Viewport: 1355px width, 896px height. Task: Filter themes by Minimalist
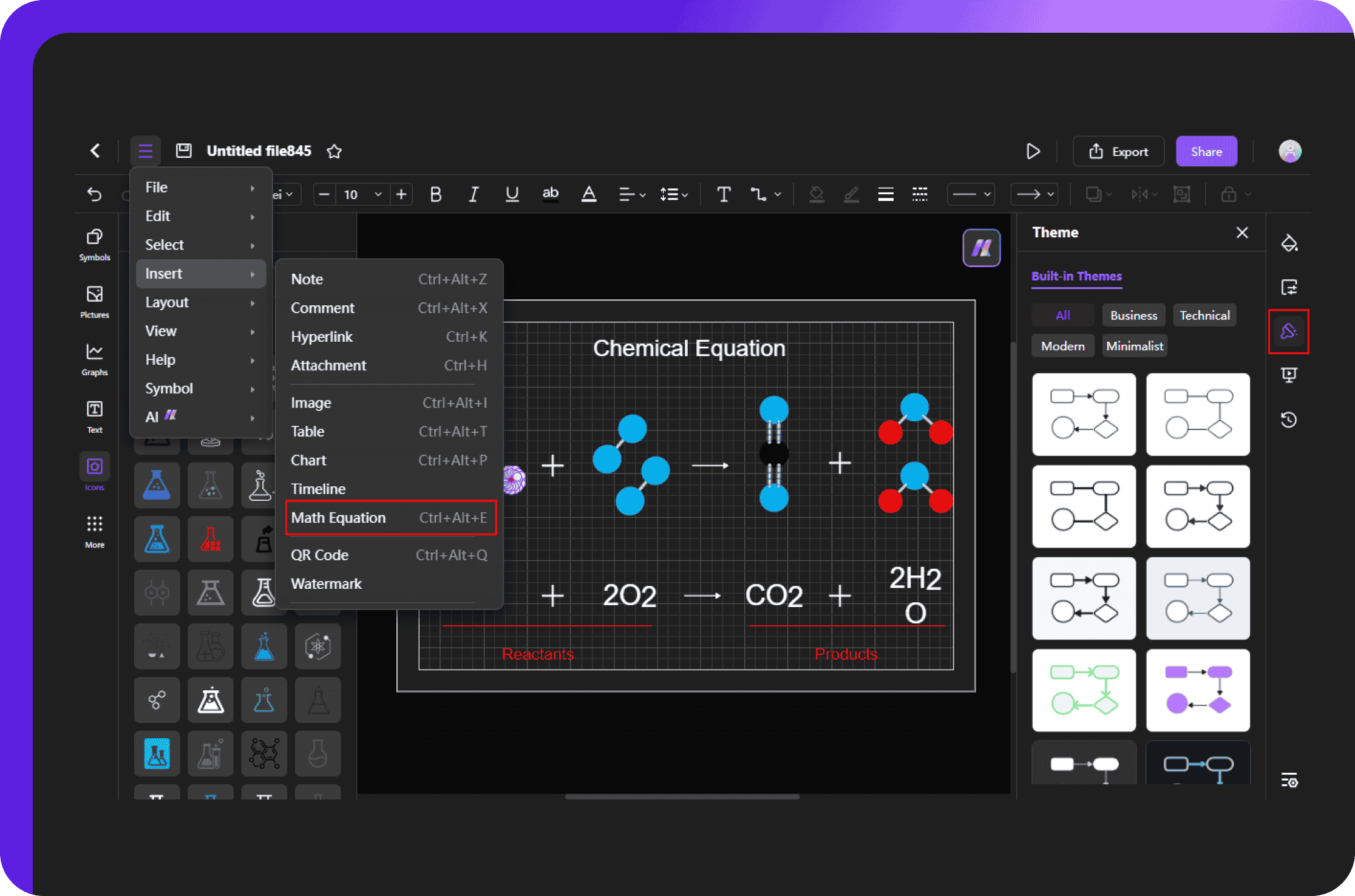[1135, 346]
